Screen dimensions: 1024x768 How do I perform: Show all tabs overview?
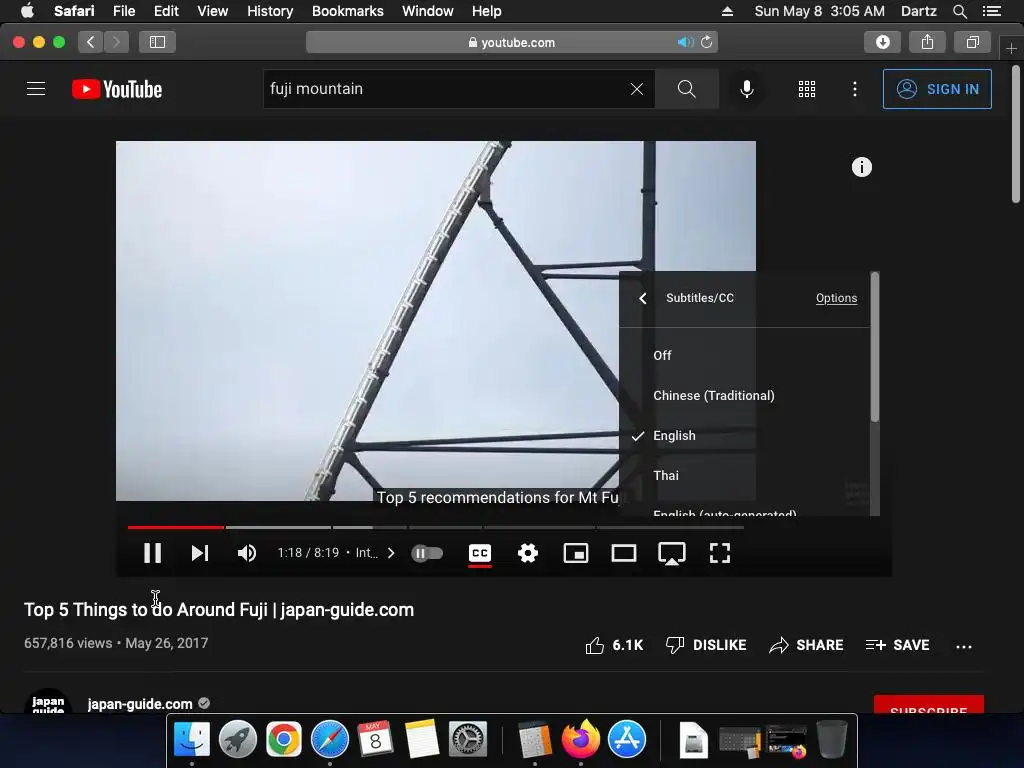coord(972,42)
